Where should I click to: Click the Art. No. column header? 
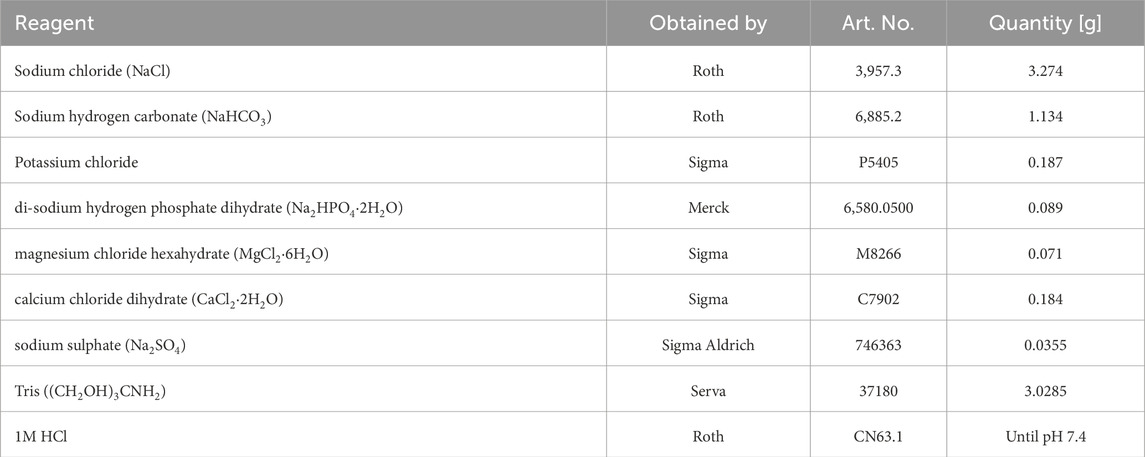[x=878, y=23]
